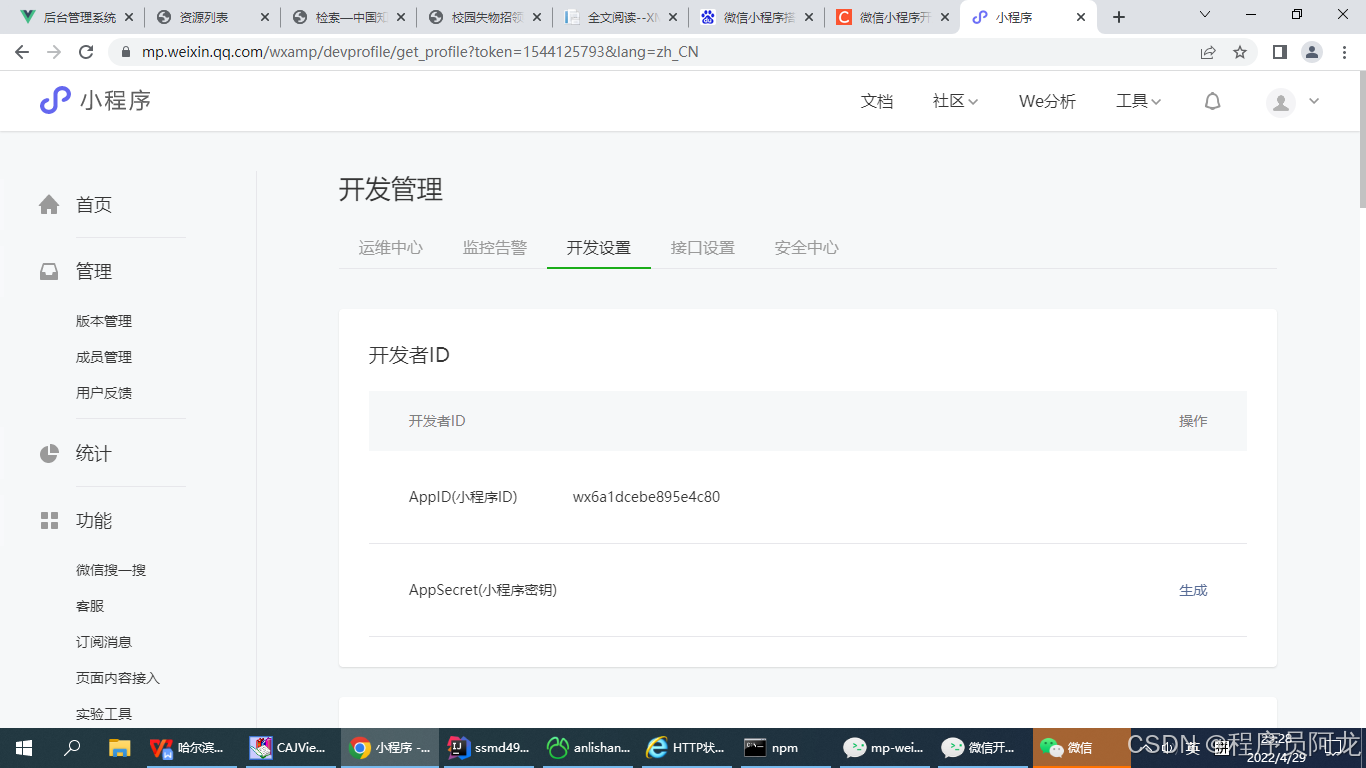
Task: Open 用户反馈 in the sidebar
Action: click(104, 393)
